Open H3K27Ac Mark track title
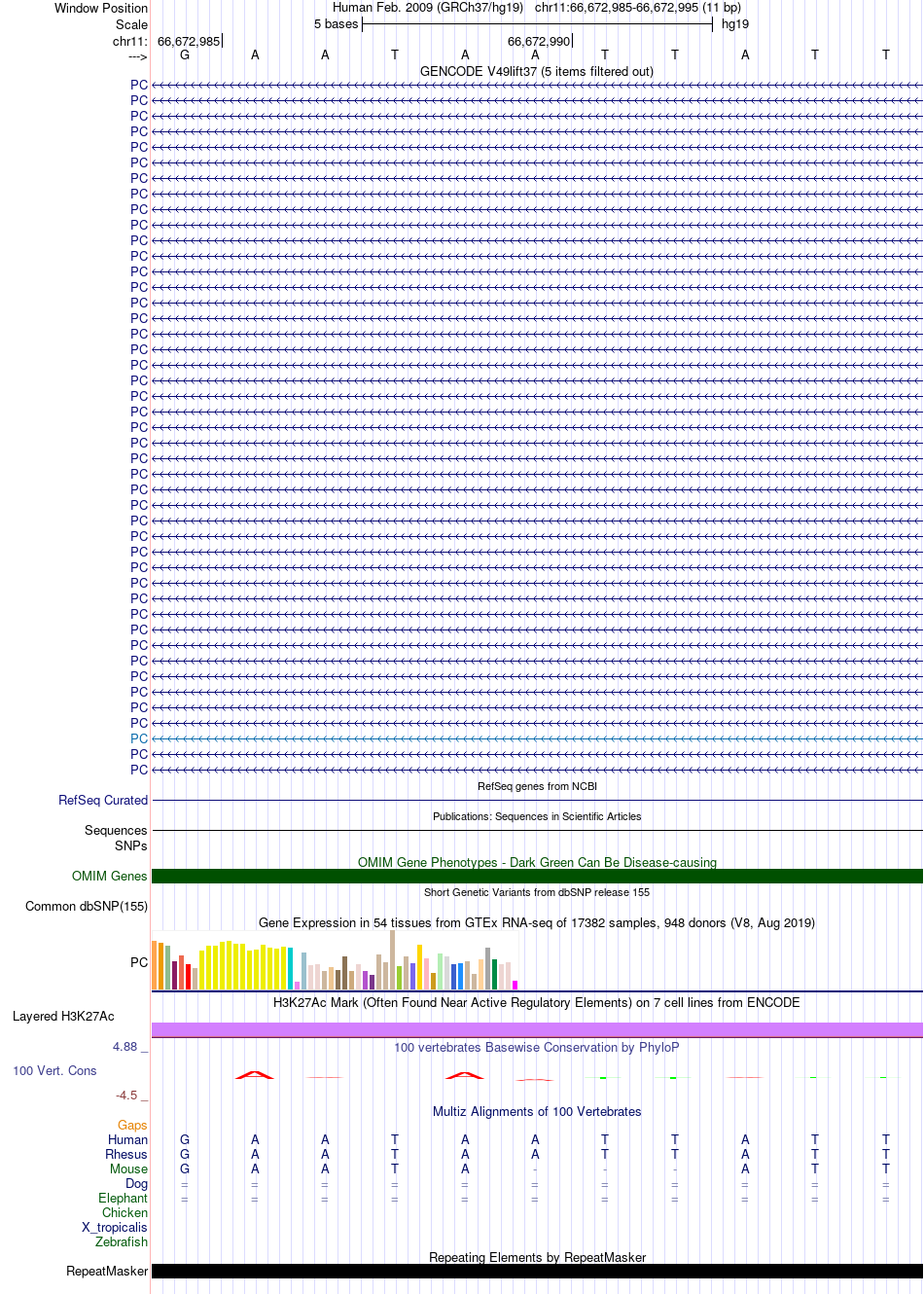924x1294 pixels. pyautogui.click(x=537, y=1002)
